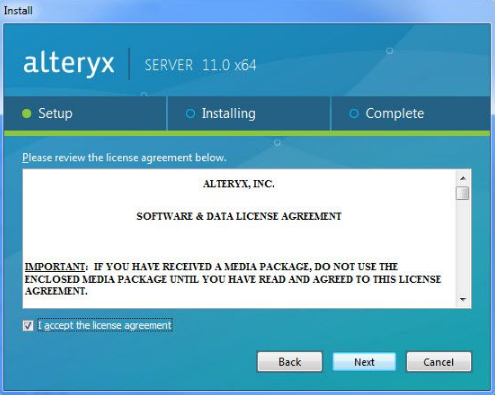The width and height of the screenshot is (495, 395).
Task: Click the 'I accept the license agreement' label
Action: coord(105,325)
